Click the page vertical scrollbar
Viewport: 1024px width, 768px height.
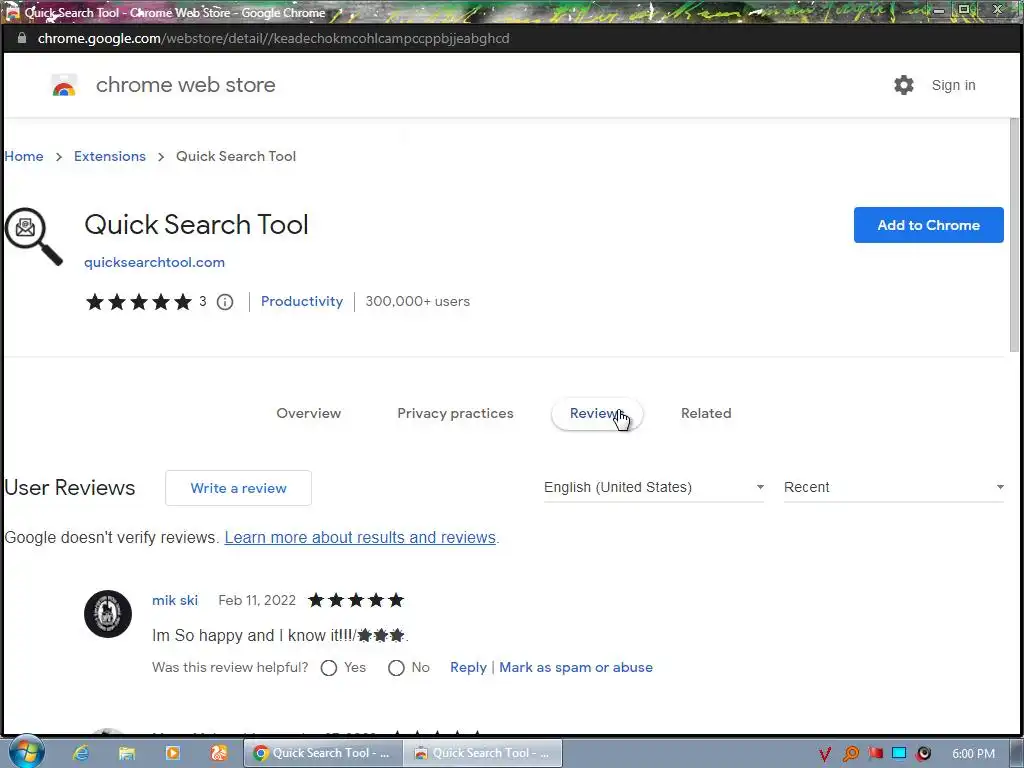click(x=1014, y=235)
